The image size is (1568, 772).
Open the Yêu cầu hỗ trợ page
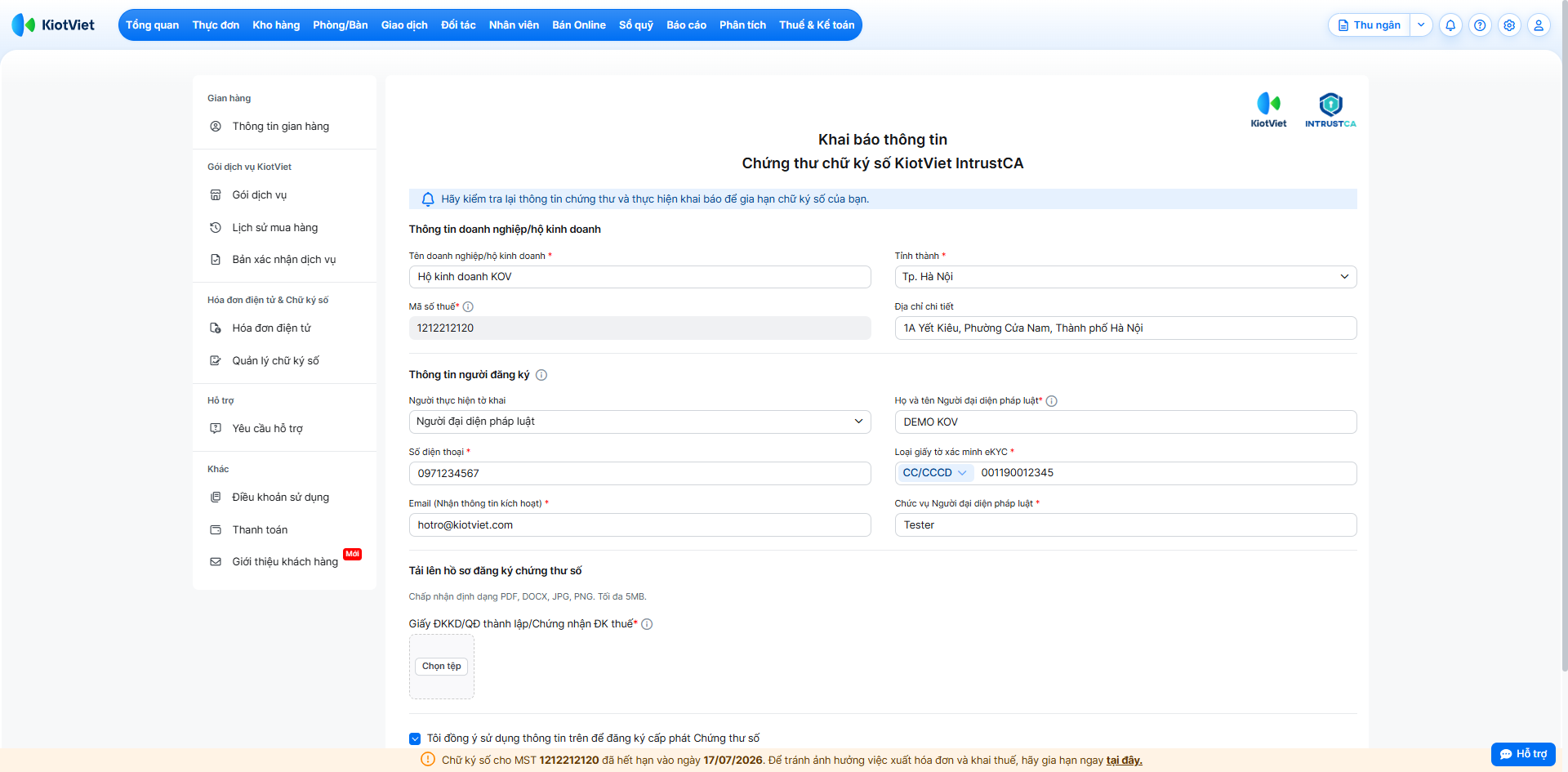[267, 429]
